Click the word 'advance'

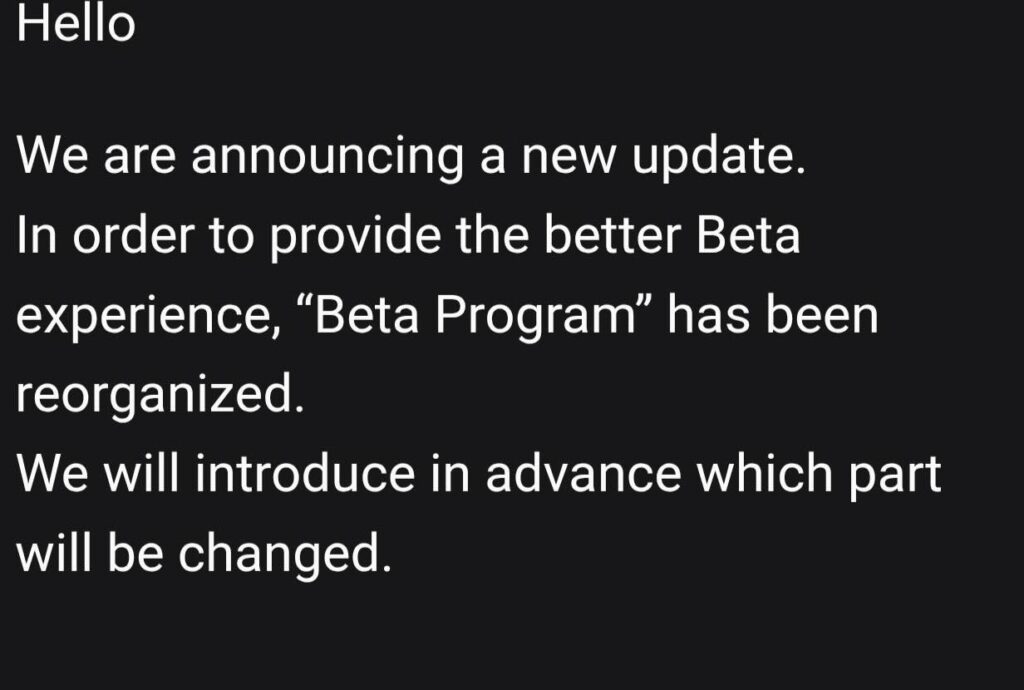pos(583,473)
